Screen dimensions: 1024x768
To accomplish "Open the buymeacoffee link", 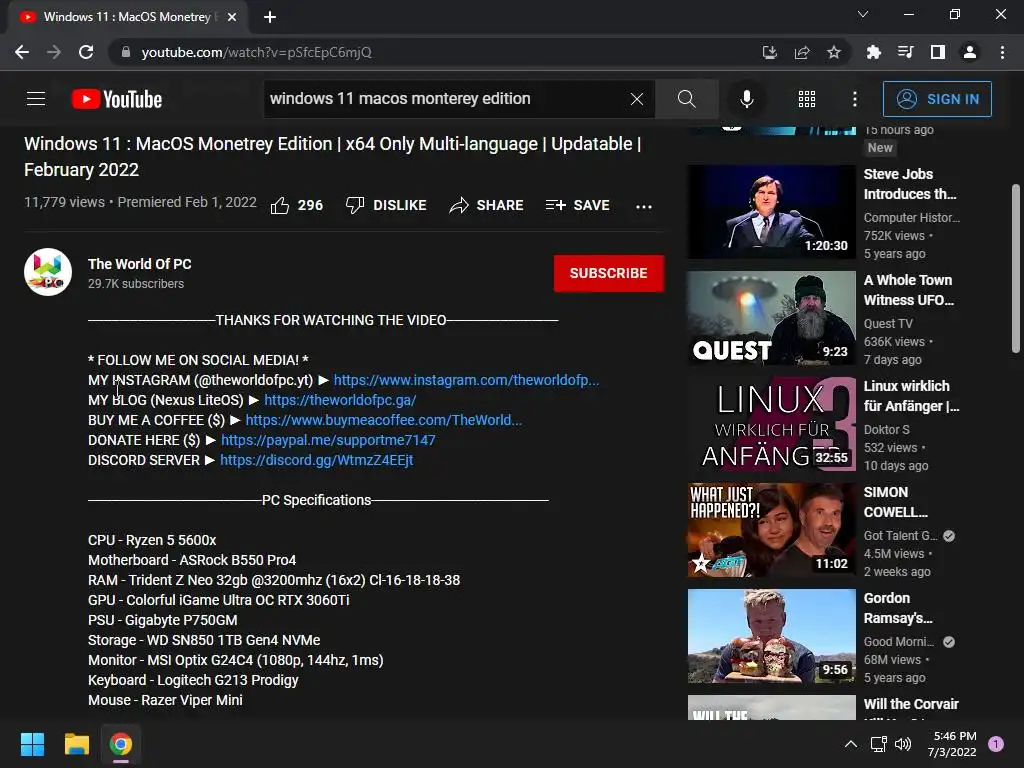I will pos(384,420).
